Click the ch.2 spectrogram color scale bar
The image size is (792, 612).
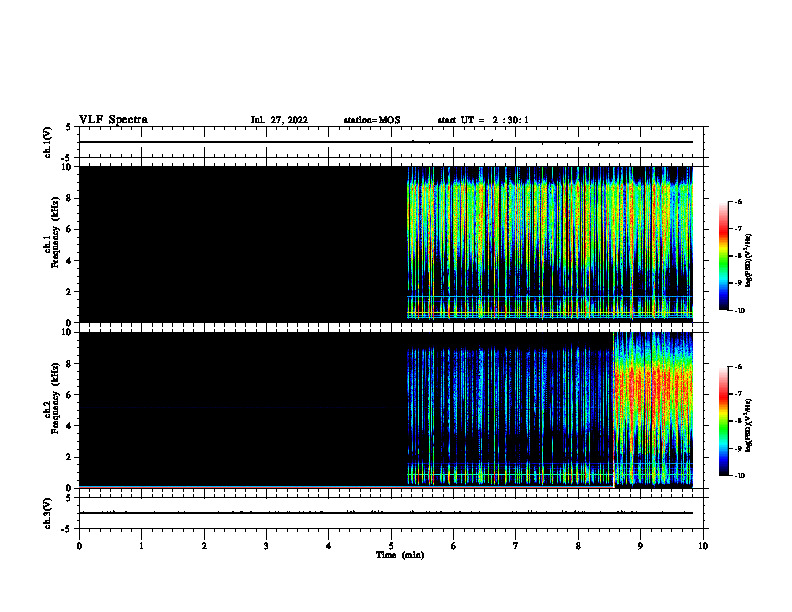pyautogui.click(x=724, y=421)
